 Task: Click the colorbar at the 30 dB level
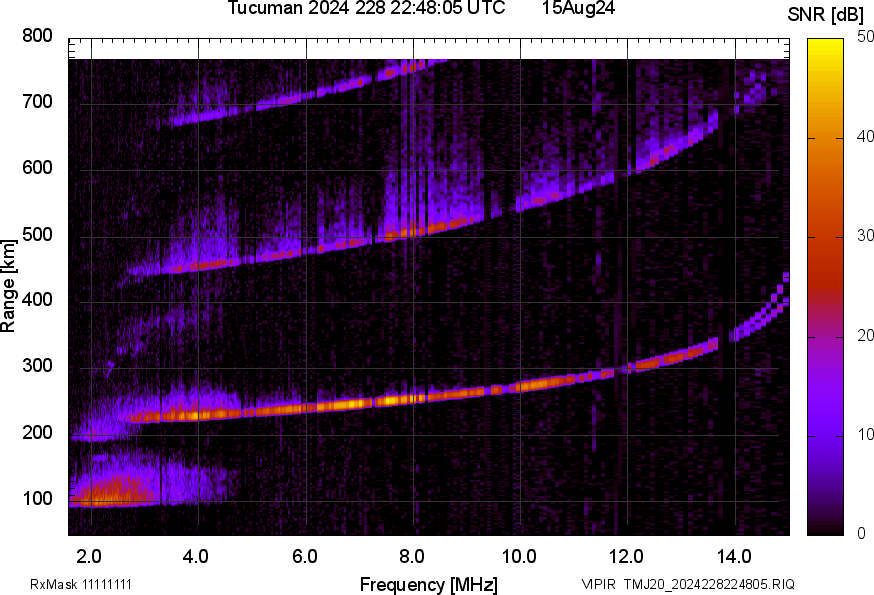tap(825, 237)
